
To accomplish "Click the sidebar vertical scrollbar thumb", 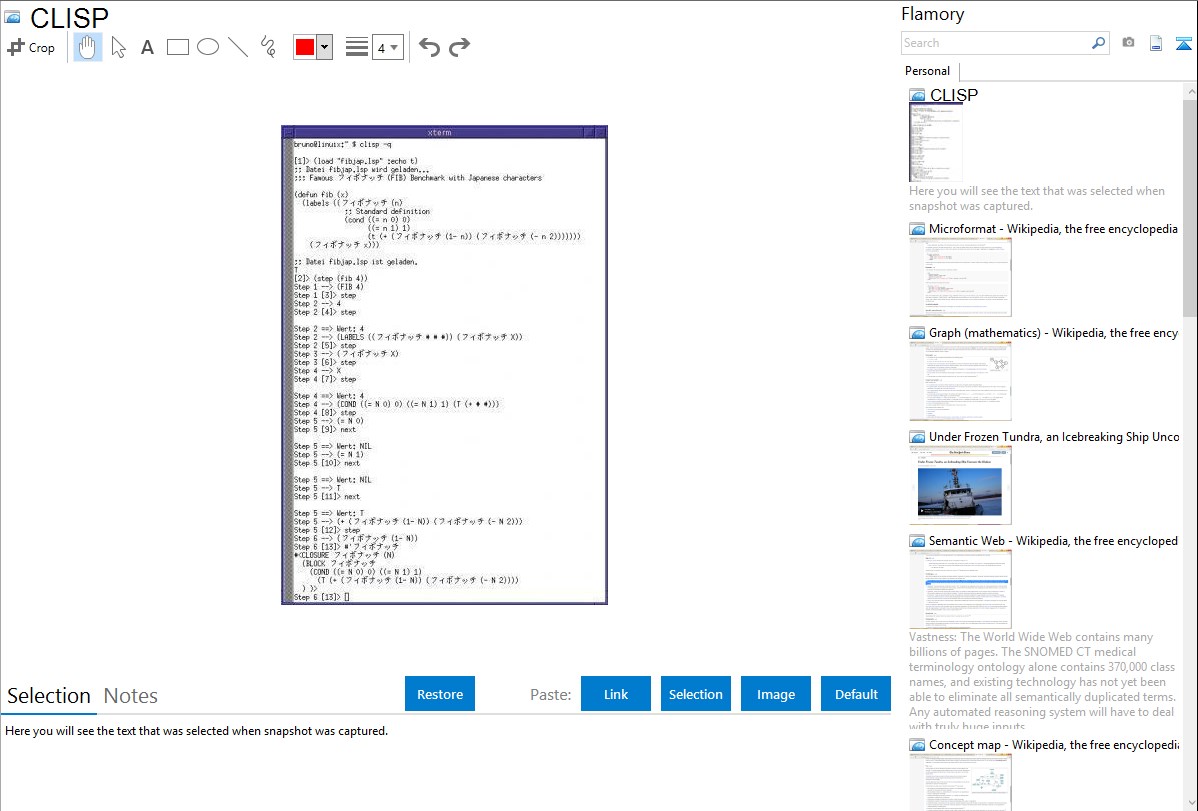I will [1190, 208].
